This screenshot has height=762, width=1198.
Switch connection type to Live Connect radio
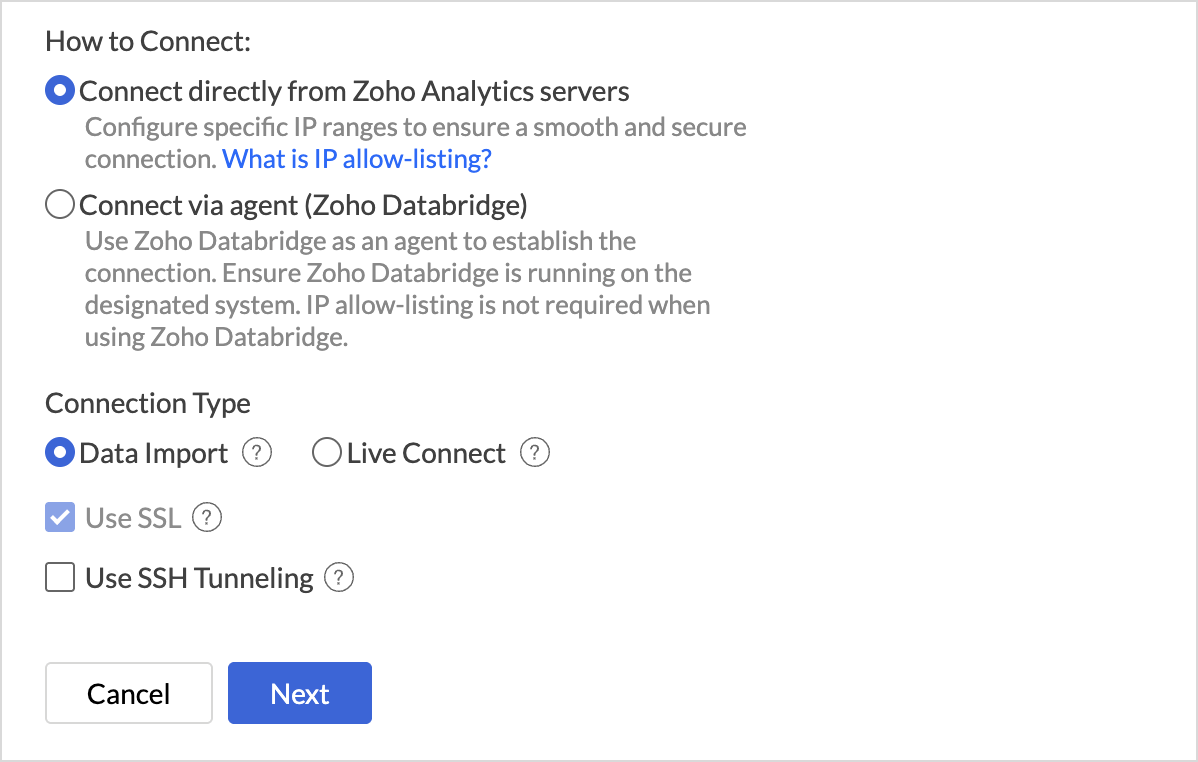coord(327,453)
